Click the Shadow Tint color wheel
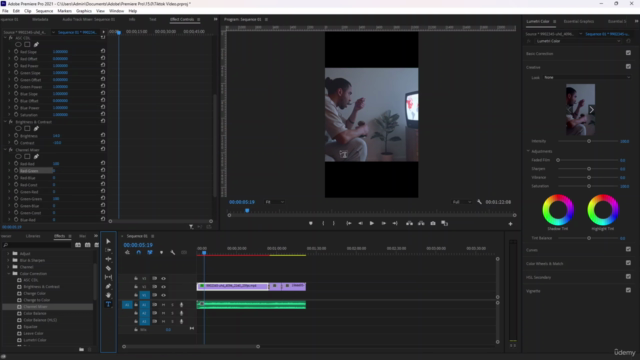The image size is (640, 360). 558,210
